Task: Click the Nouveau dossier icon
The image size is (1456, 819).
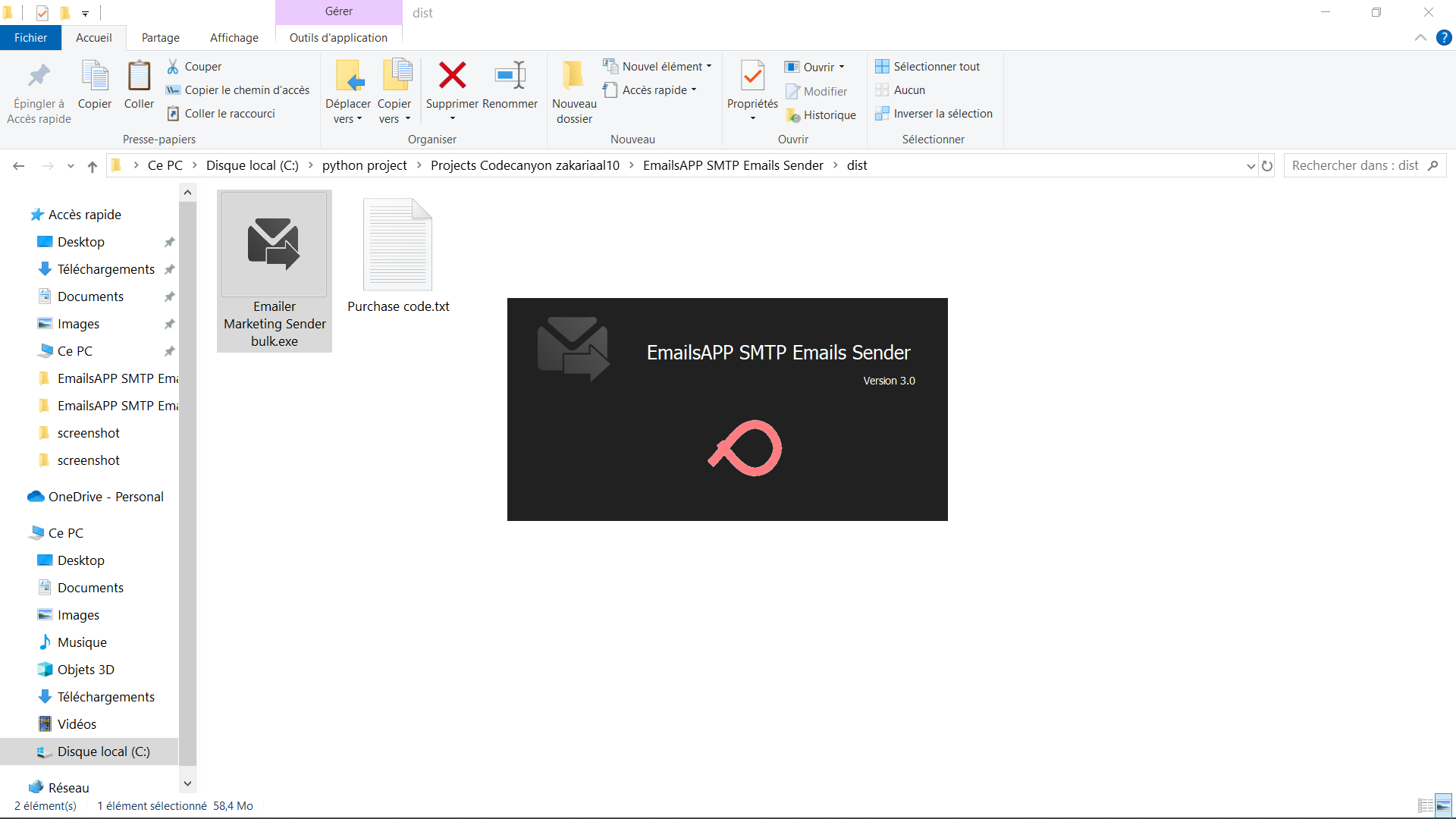Action: pos(573,76)
